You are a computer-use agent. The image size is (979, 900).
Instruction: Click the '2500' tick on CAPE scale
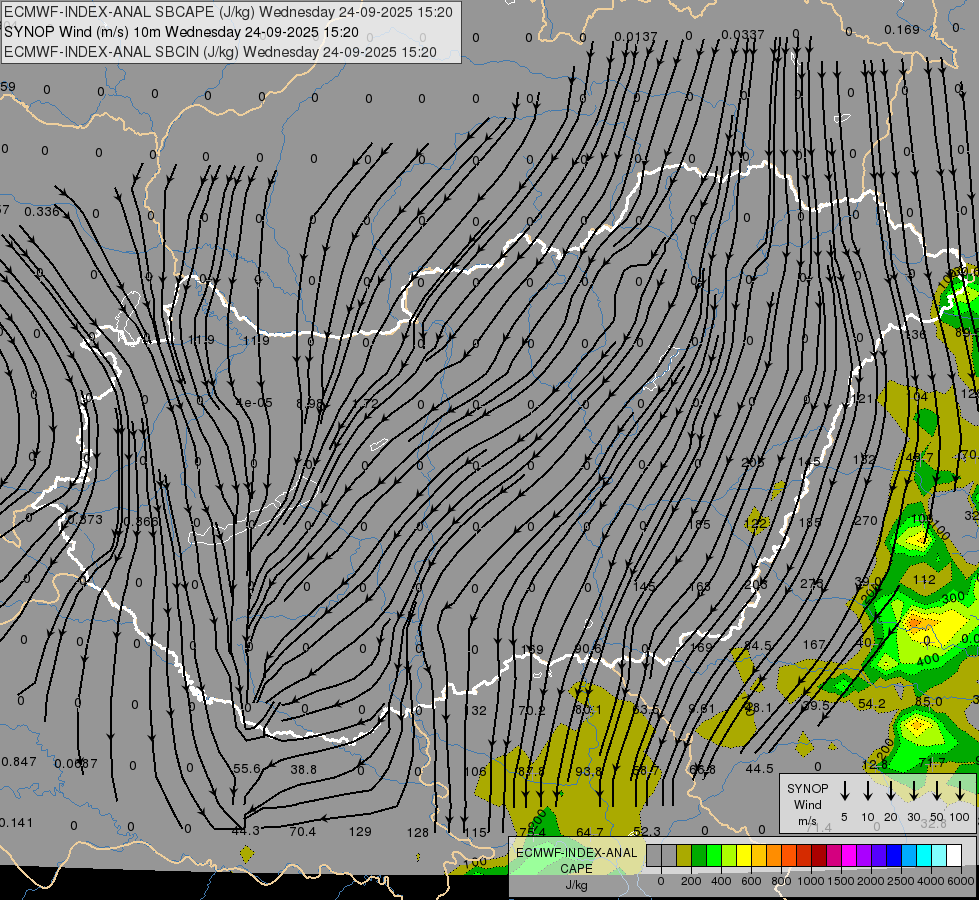[x=901, y=881]
